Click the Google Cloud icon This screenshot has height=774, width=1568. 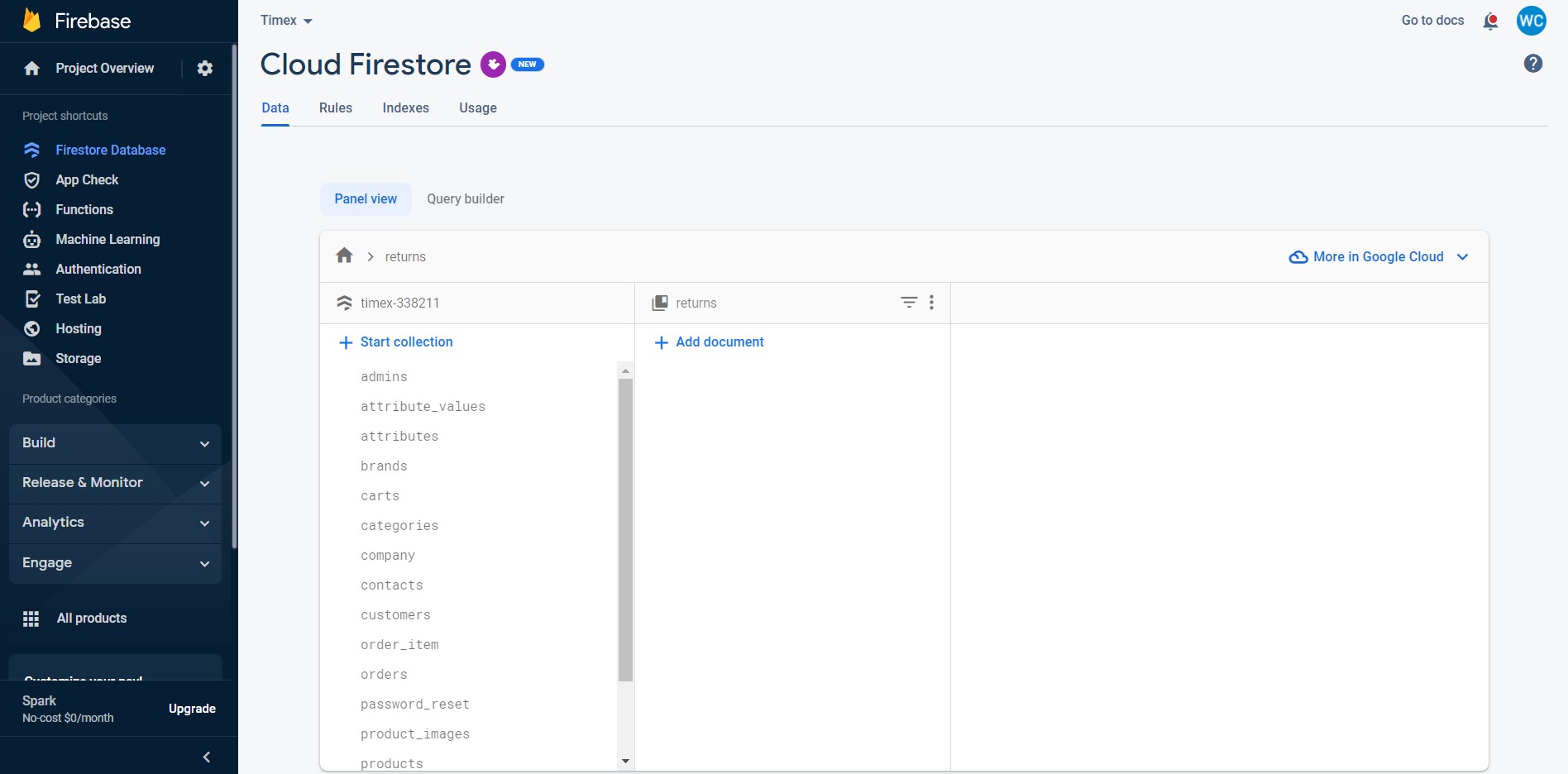[1298, 257]
